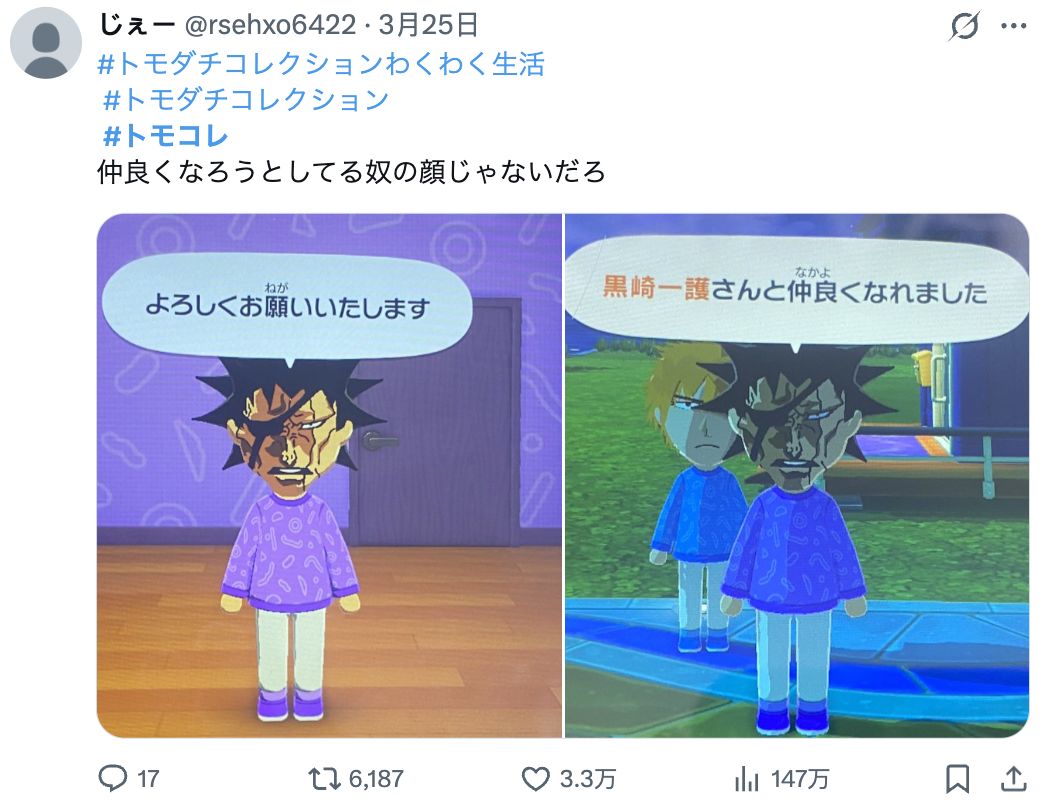This screenshot has width=1042, height=808.
Task: Click the 3.3万 likes count
Action: pos(588,779)
